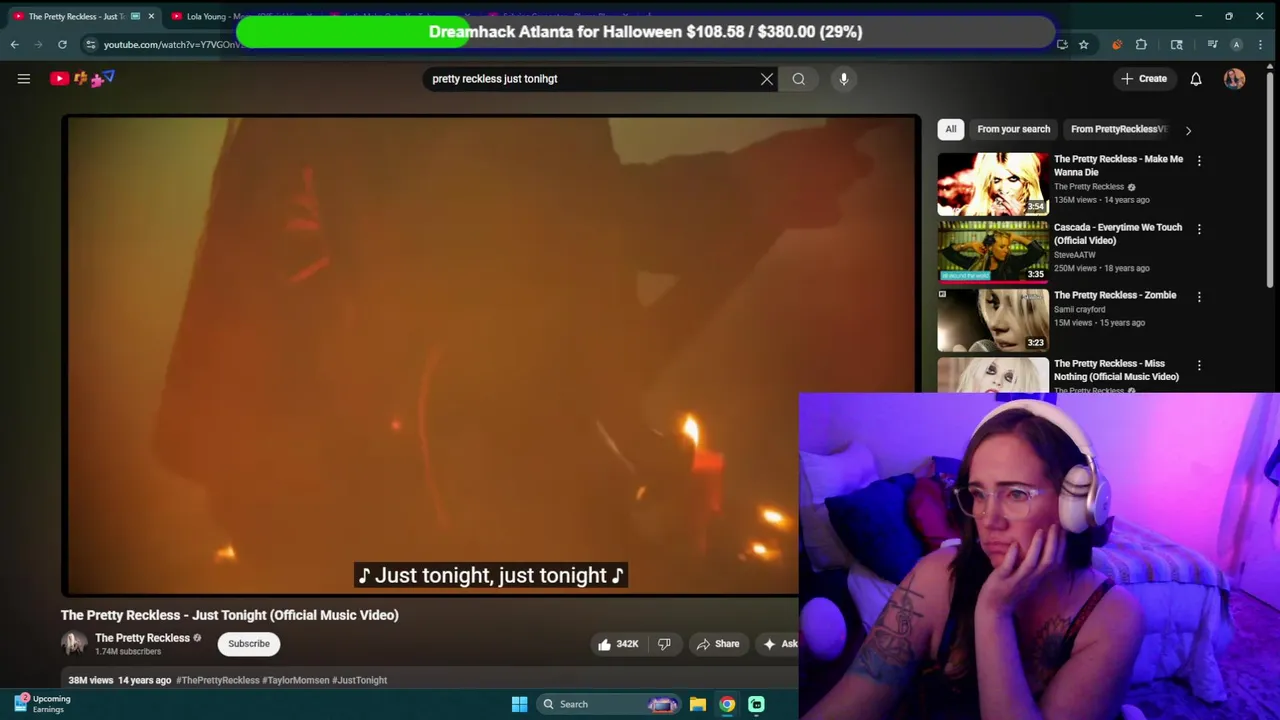Viewport: 1280px width, 720px height.
Task: Start voice search with the microphone
Action: click(x=844, y=79)
